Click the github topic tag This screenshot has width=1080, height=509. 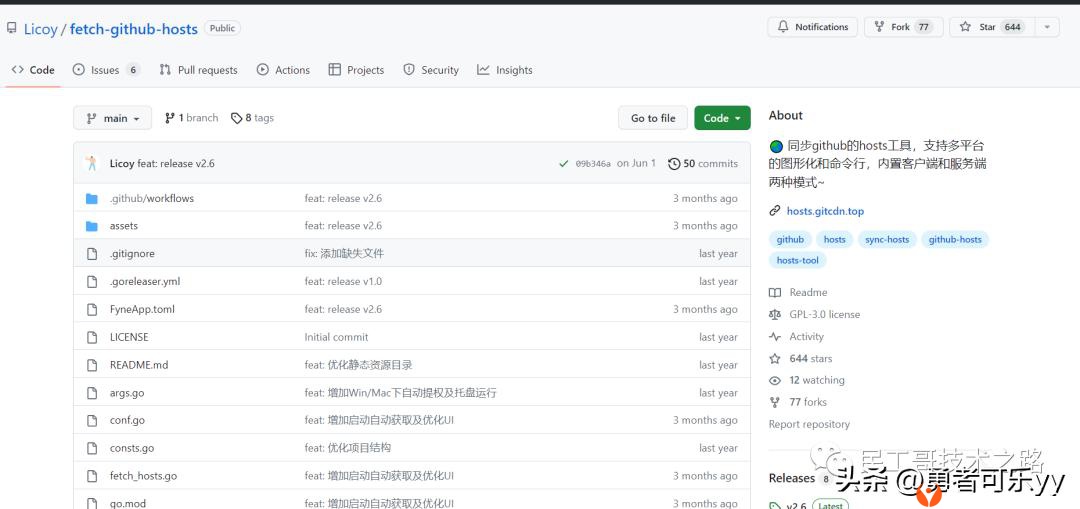tap(790, 240)
